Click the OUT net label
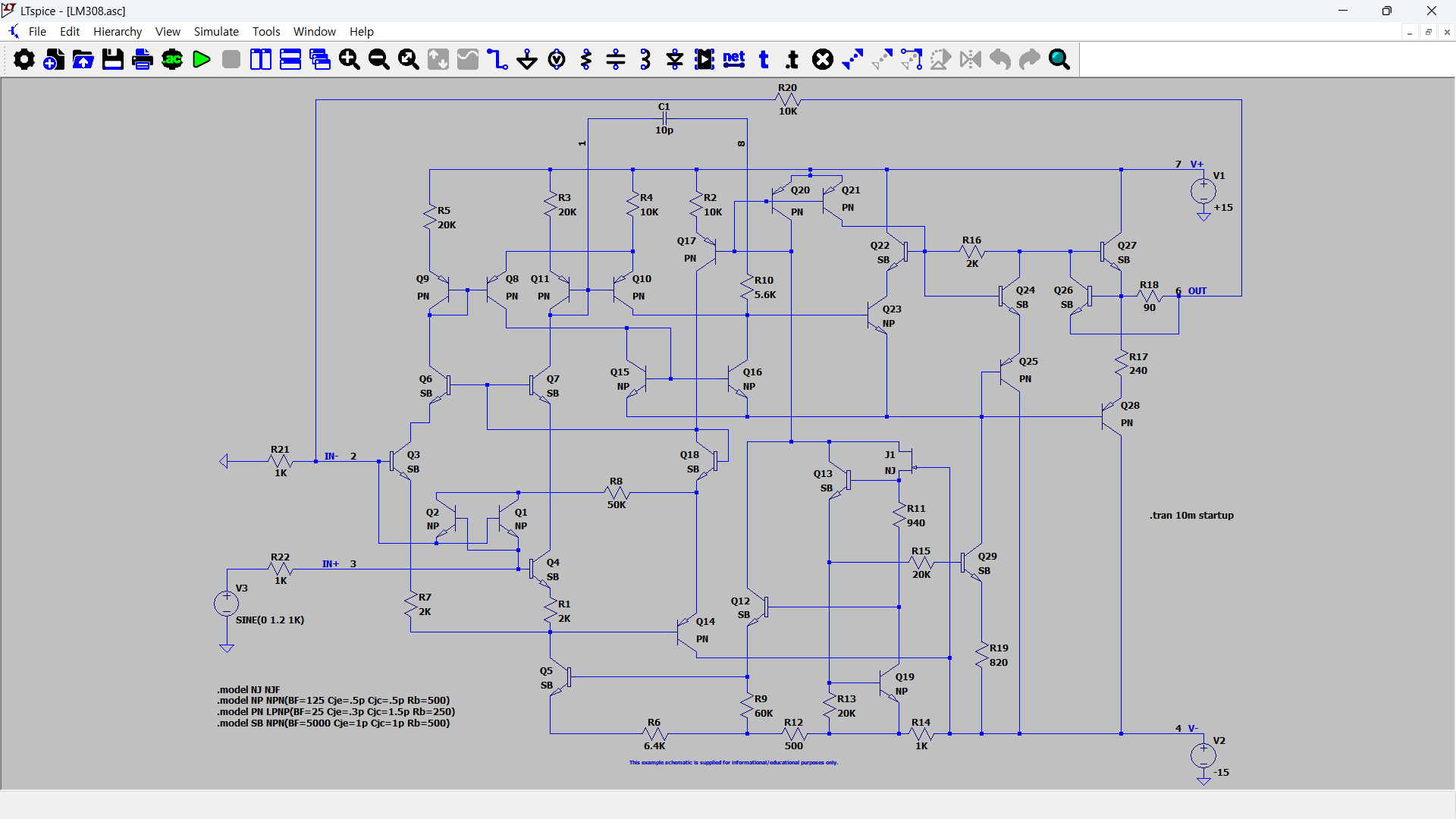Viewport: 1456px width, 819px height. pos(1197,290)
